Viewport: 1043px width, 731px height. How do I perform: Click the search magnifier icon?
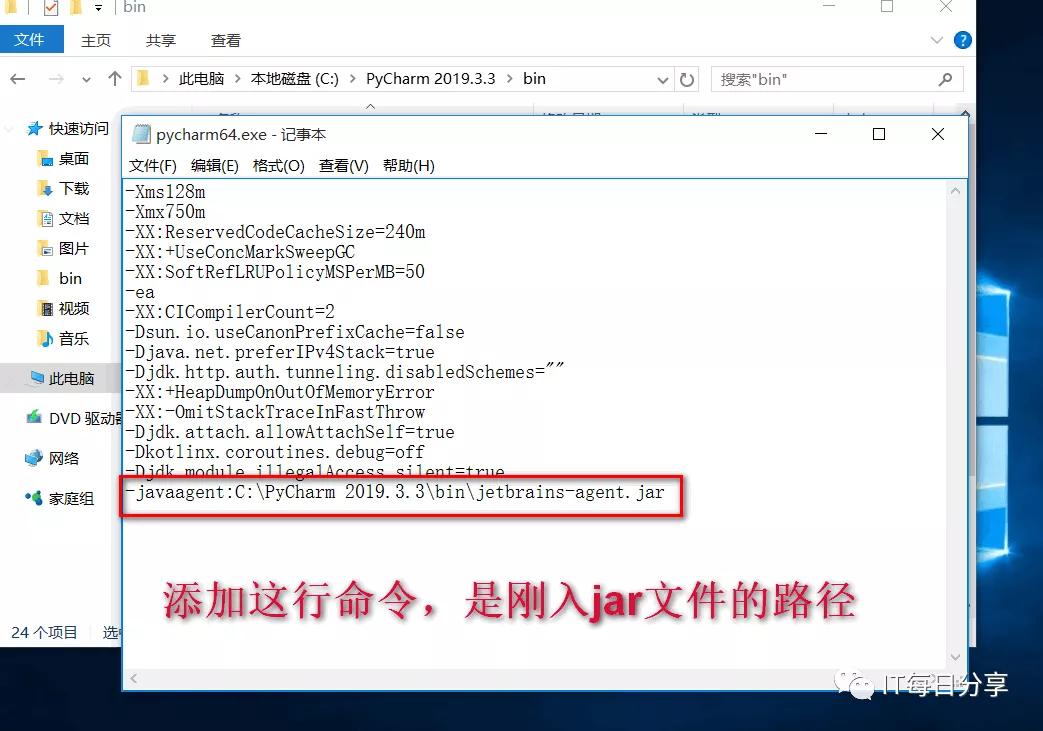point(945,80)
